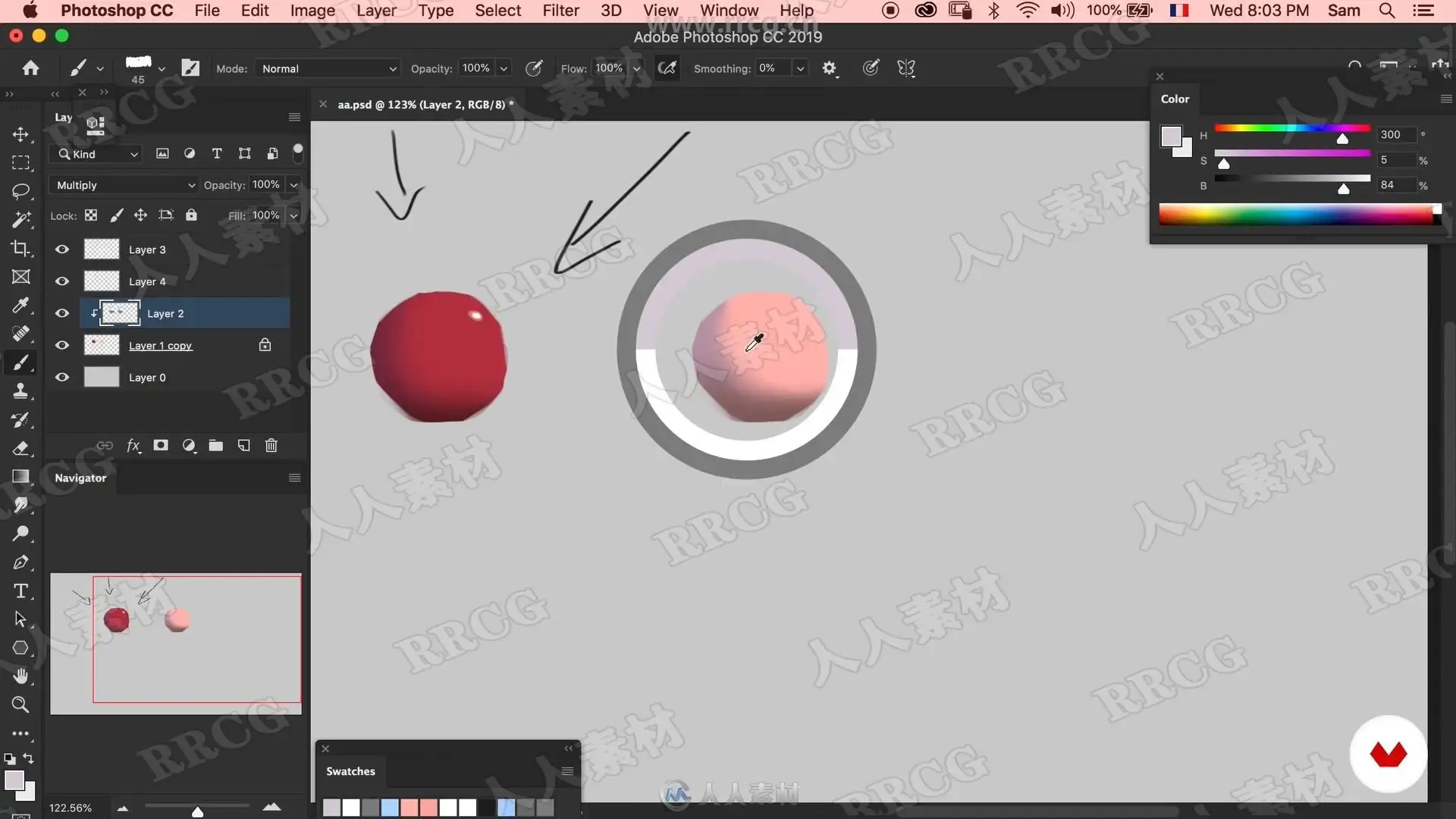The width and height of the screenshot is (1456, 819).
Task: Open layer effects fx menu
Action: click(133, 446)
